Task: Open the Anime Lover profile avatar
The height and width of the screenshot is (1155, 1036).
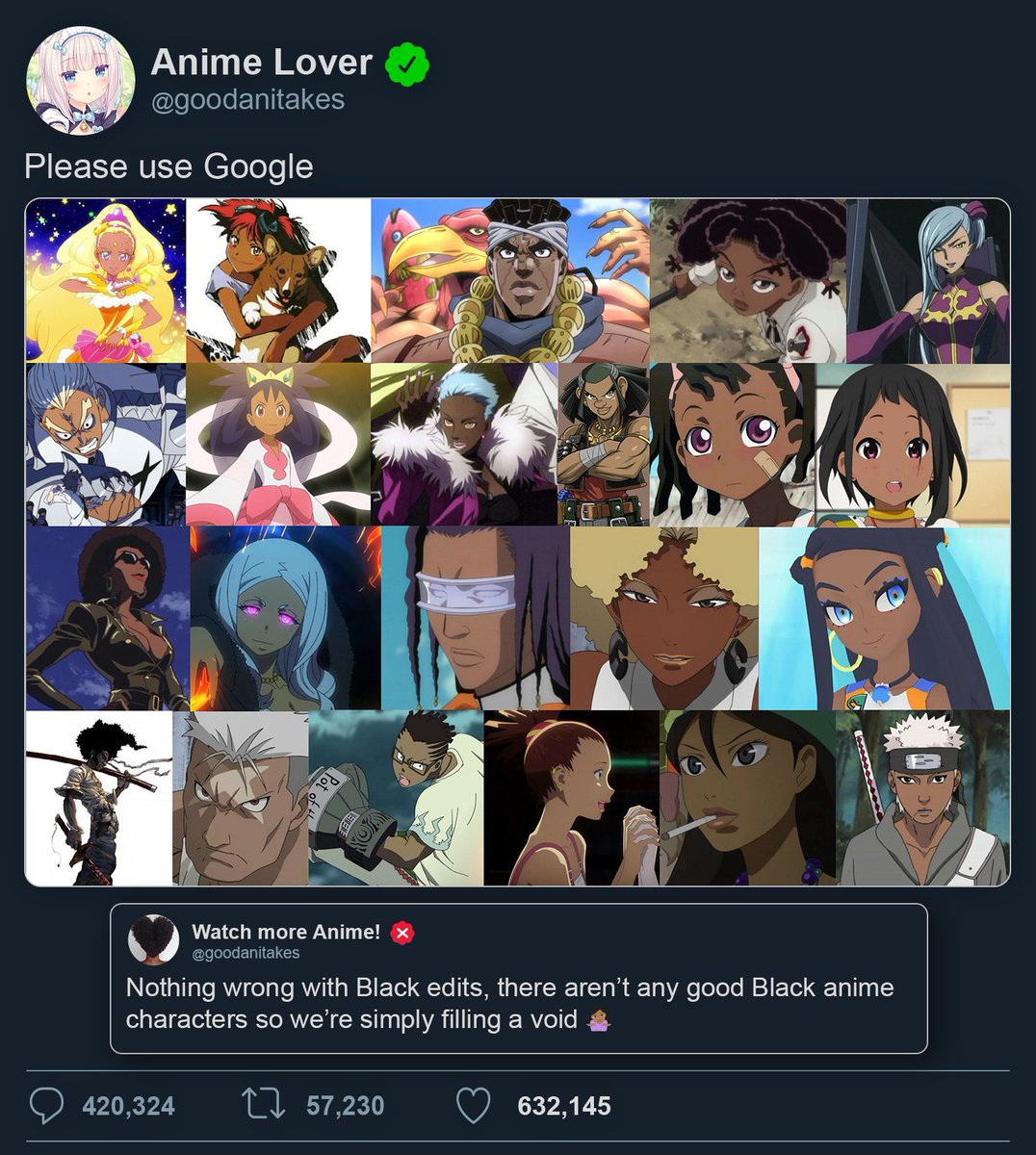Action: (80, 80)
